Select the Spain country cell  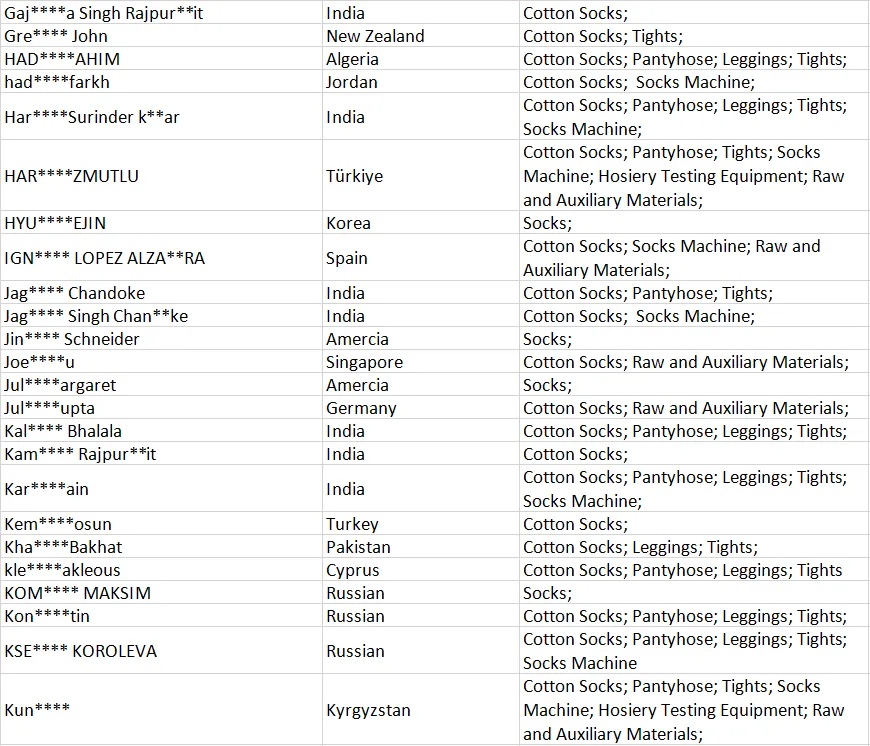tap(421, 257)
